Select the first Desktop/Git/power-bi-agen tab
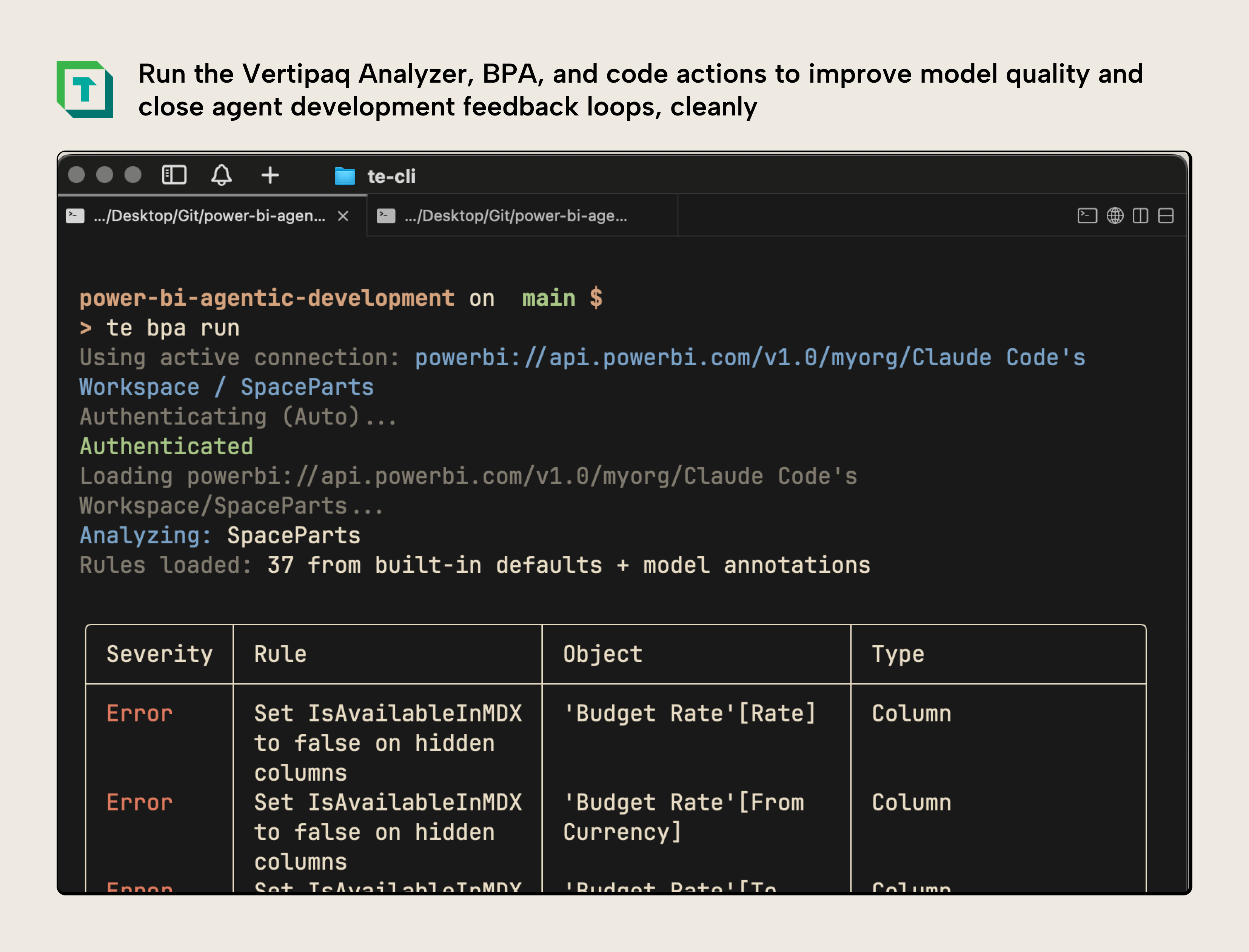 (x=210, y=215)
